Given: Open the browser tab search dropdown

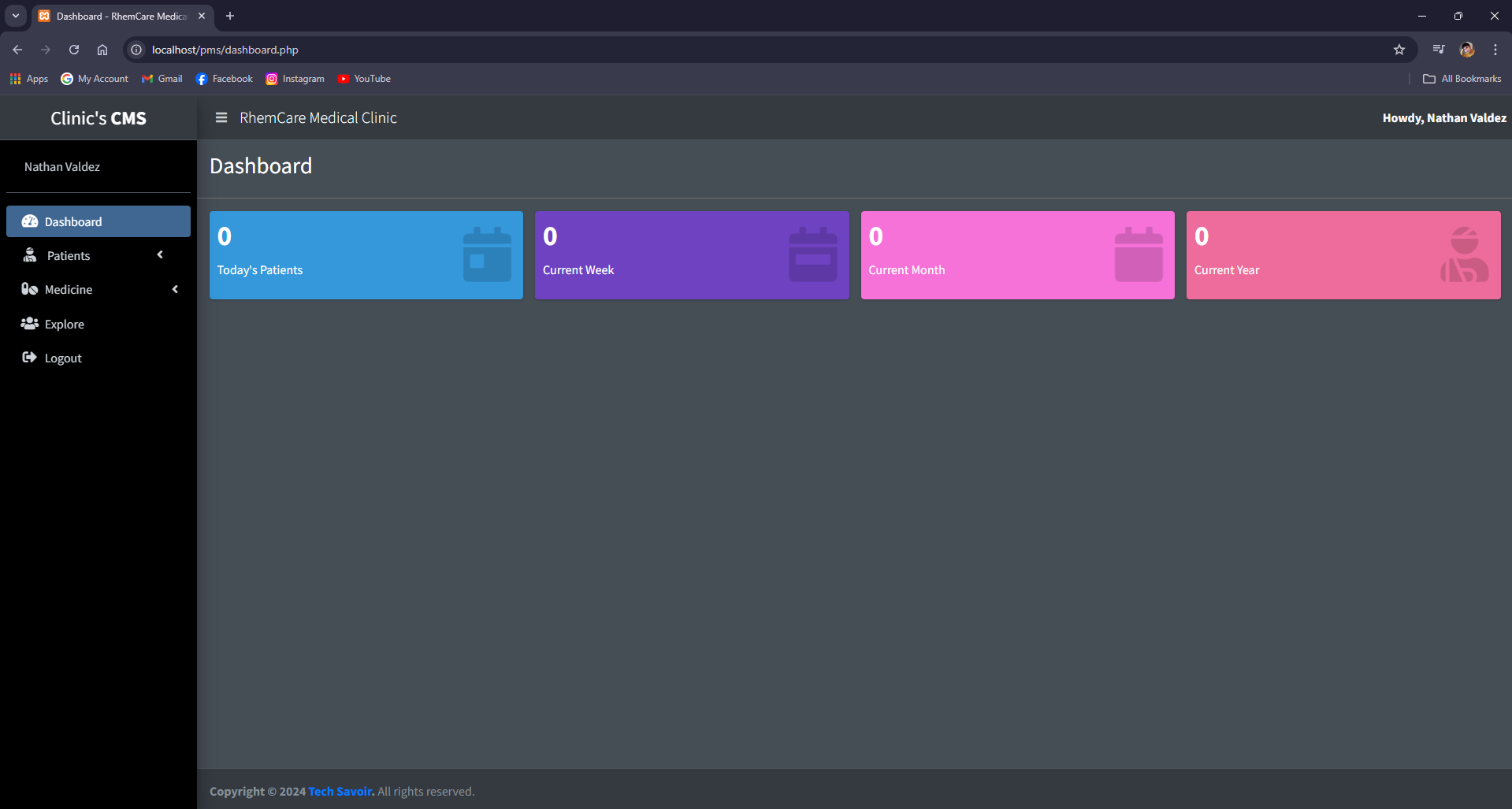Looking at the screenshot, I should pos(16,16).
